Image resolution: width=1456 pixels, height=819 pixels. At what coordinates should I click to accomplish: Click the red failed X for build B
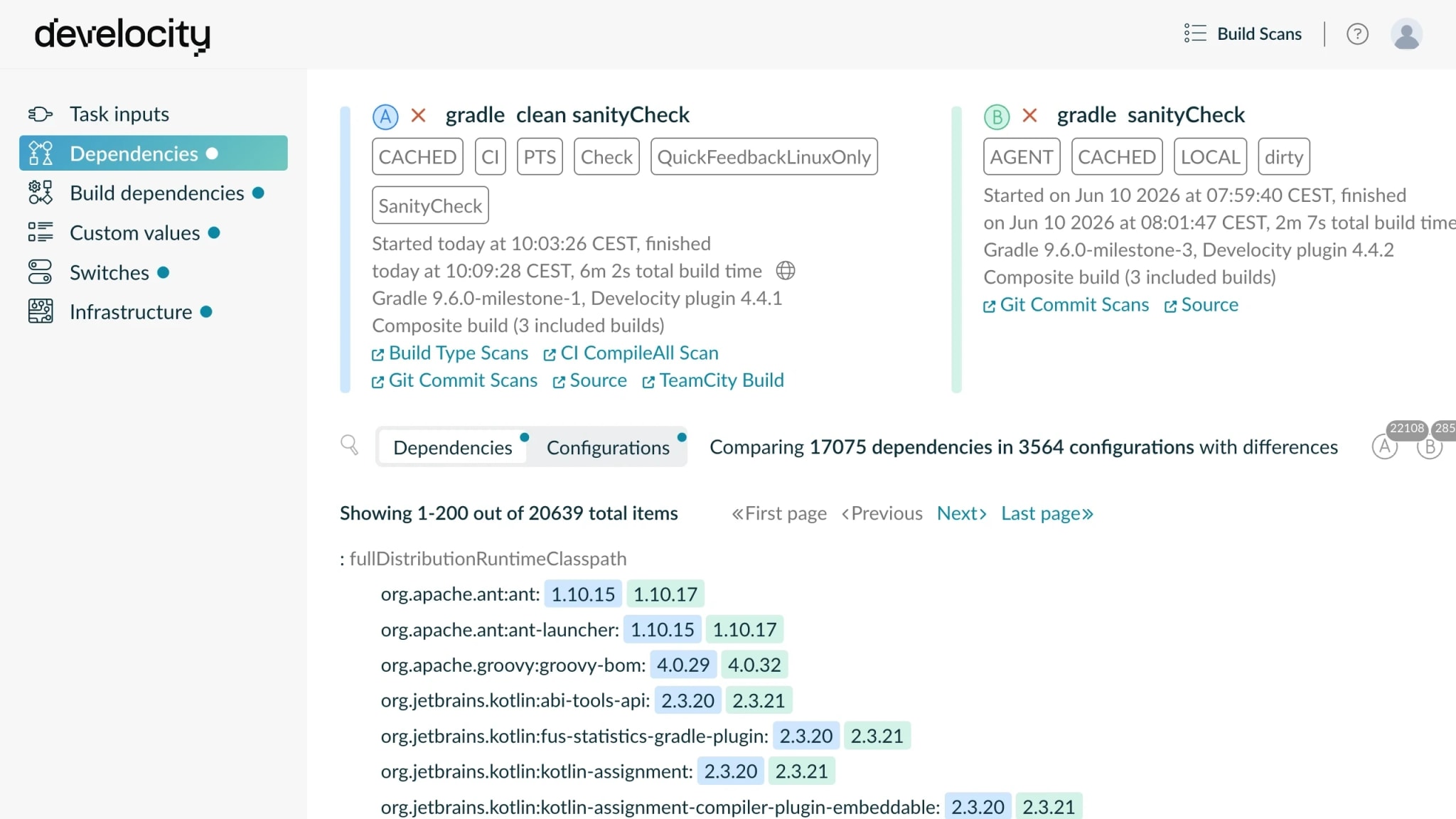point(1029,115)
